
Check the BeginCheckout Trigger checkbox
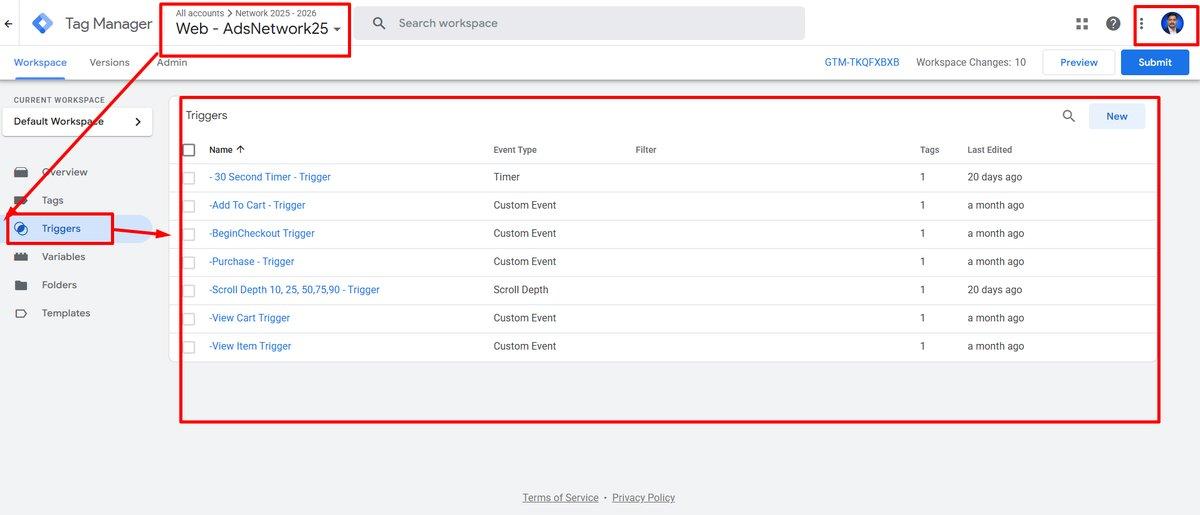pos(189,233)
